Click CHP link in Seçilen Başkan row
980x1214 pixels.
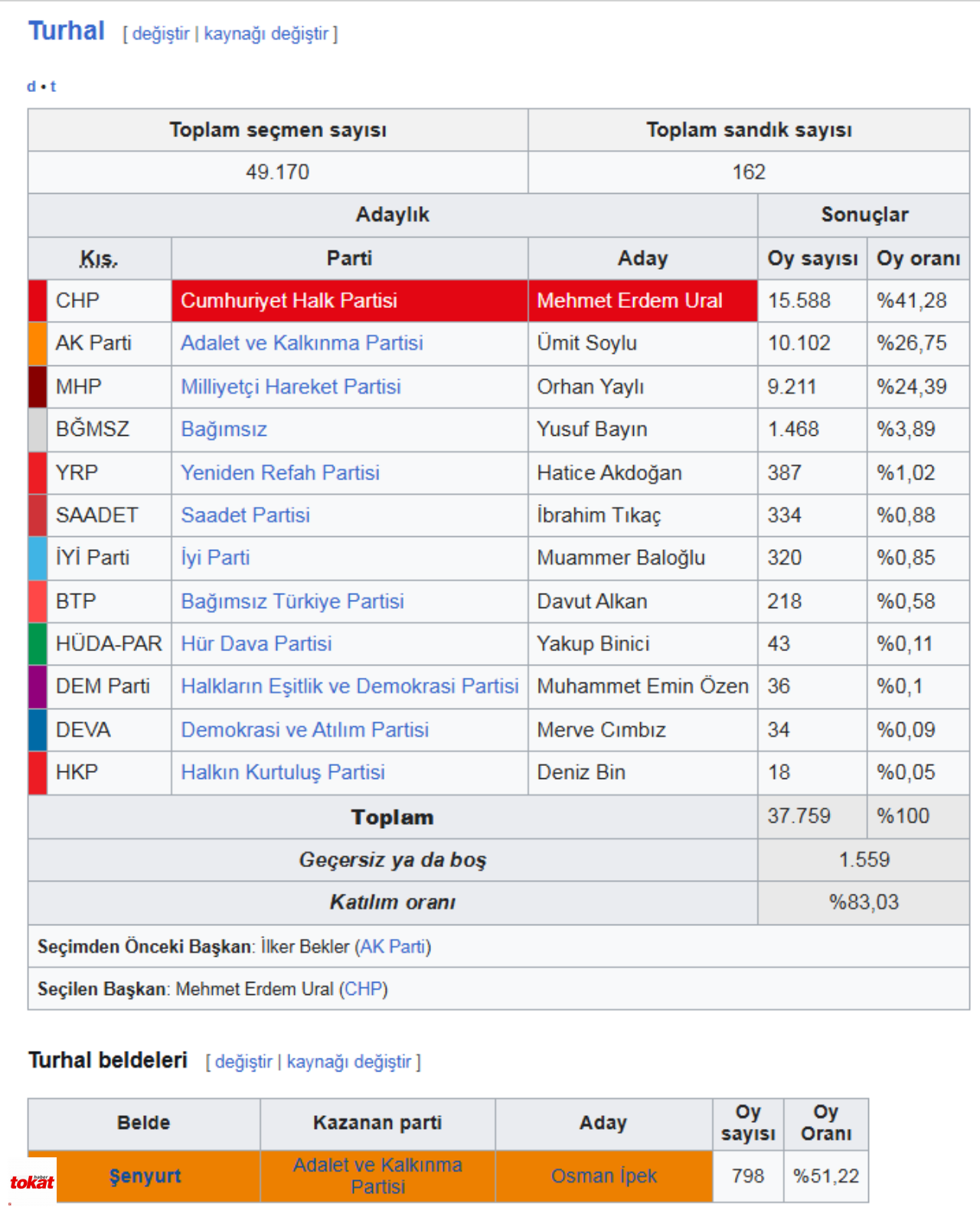coord(363,989)
